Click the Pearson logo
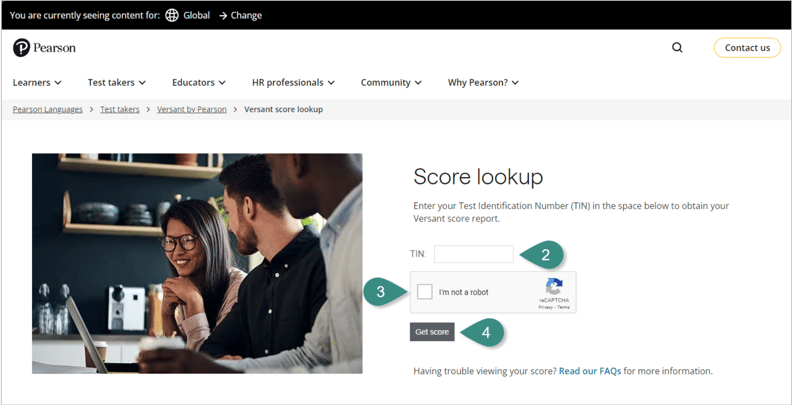This screenshot has width=792, height=405. (x=44, y=48)
